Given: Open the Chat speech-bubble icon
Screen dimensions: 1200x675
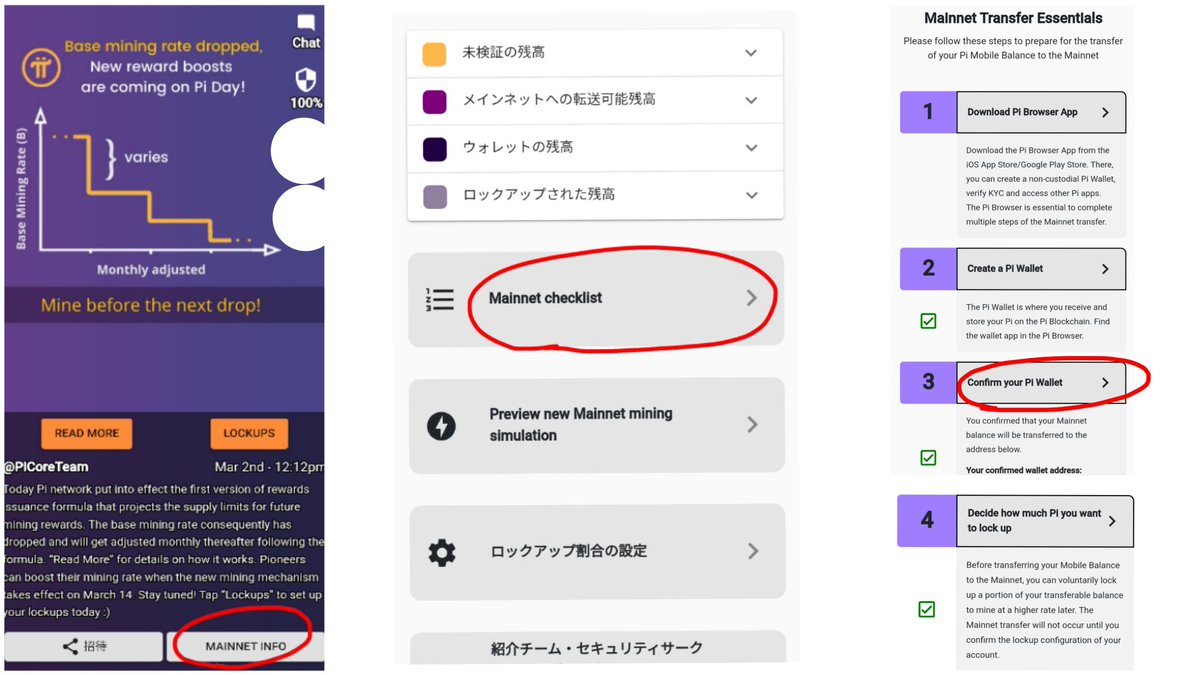Looking at the screenshot, I should pos(306,23).
